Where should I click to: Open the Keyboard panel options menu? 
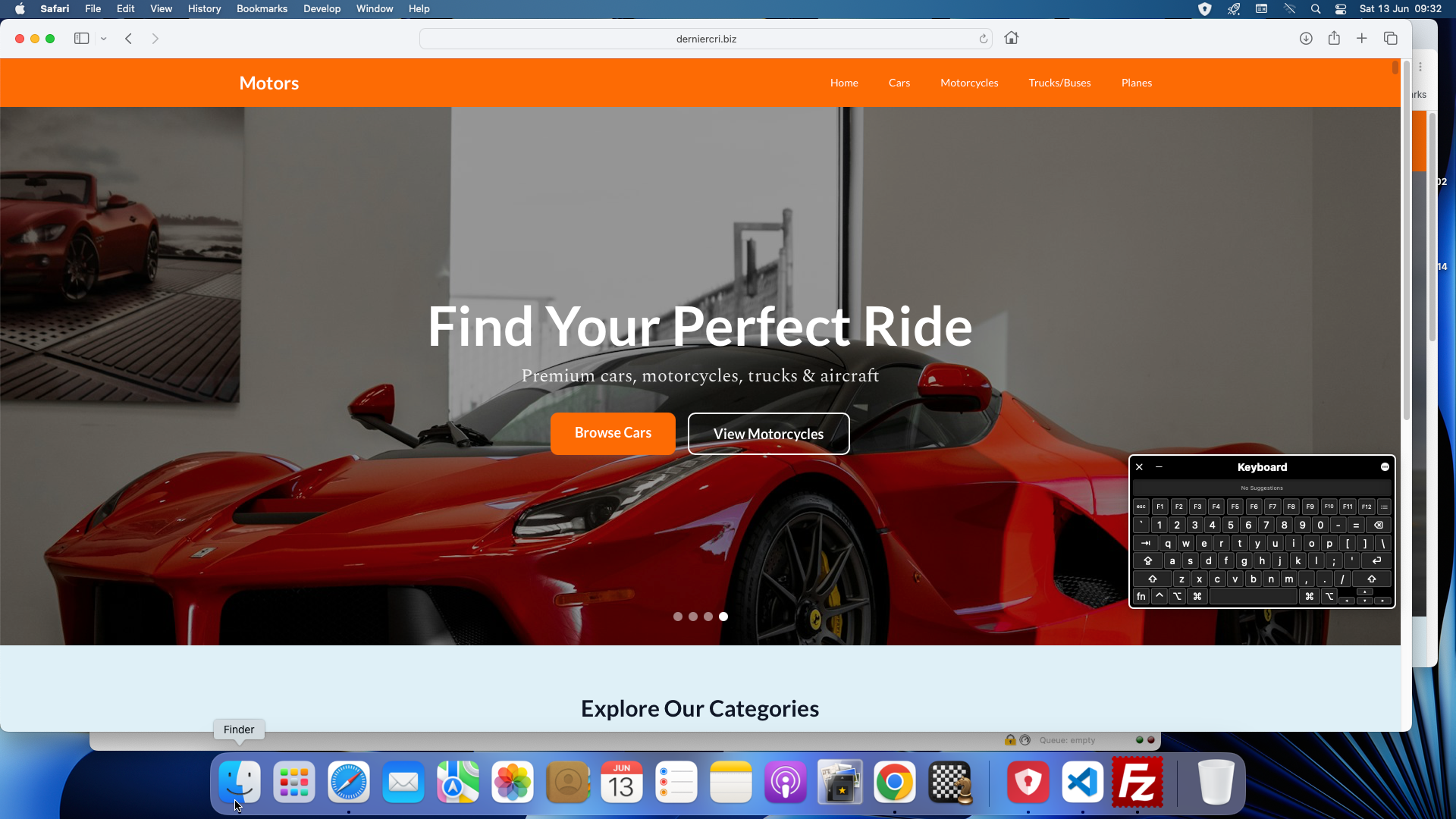pyautogui.click(x=1385, y=467)
